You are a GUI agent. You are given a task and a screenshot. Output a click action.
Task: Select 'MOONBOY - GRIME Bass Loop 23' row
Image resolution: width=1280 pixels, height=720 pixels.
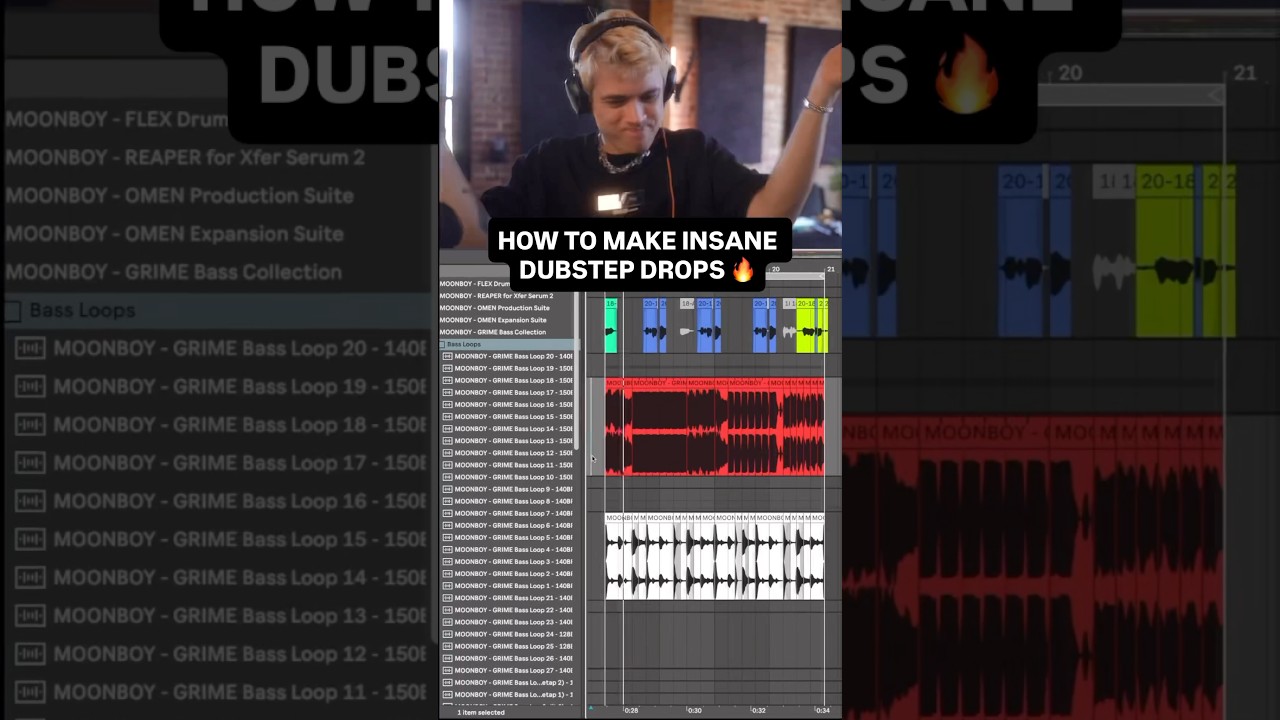(509, 622)
